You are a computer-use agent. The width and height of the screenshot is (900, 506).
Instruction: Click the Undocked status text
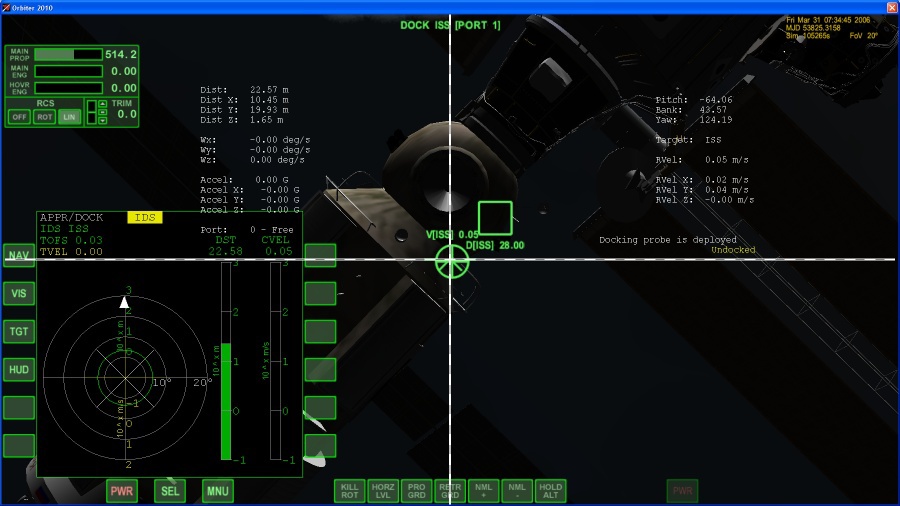[x=733, y=250]
